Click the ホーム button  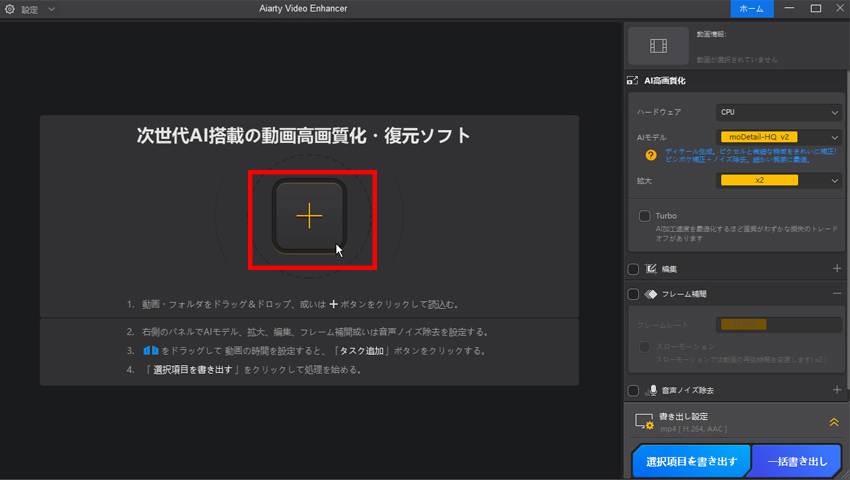click(751, 9)
